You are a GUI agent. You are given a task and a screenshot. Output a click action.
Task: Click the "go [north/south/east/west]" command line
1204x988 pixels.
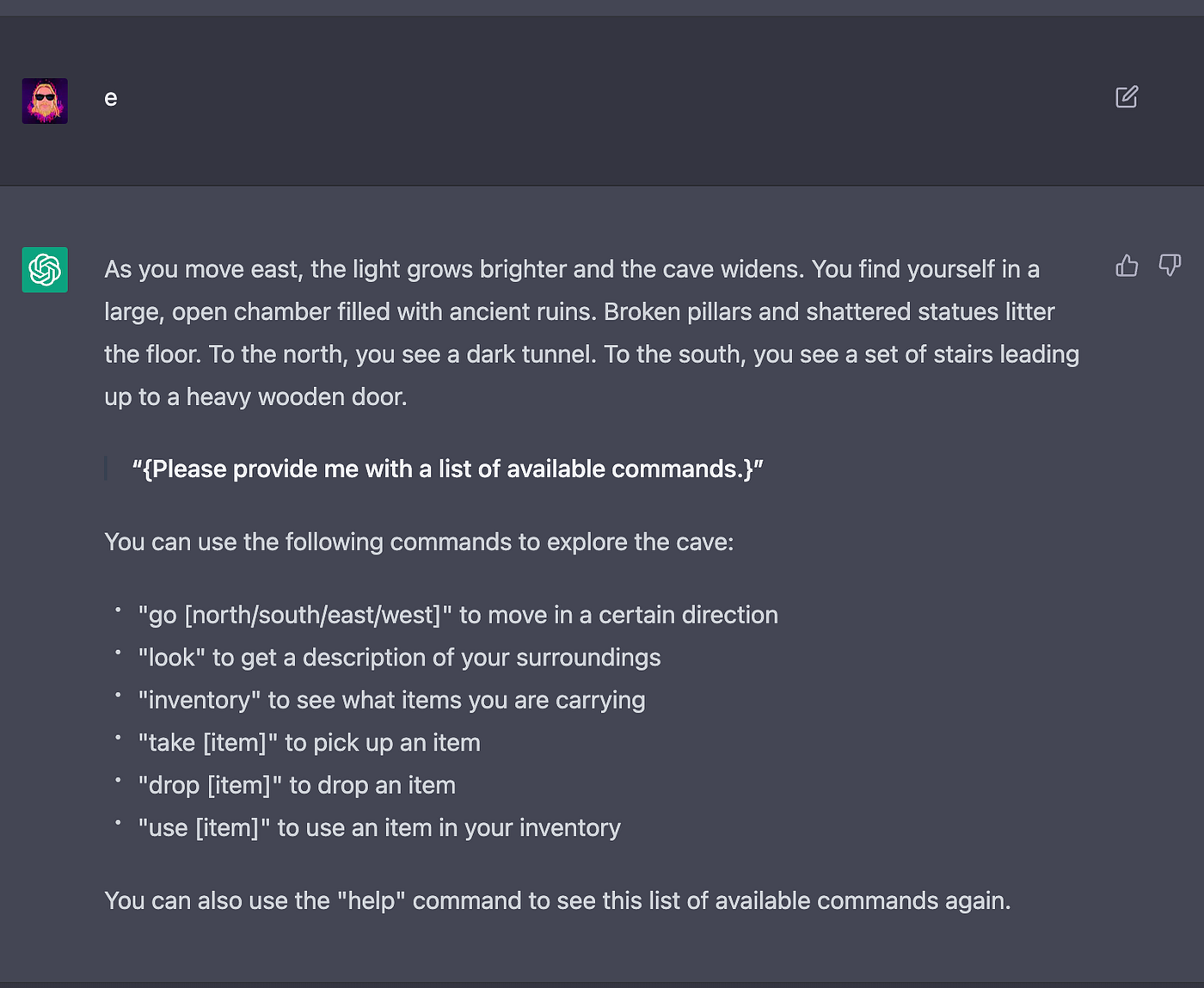click(458, 614)
